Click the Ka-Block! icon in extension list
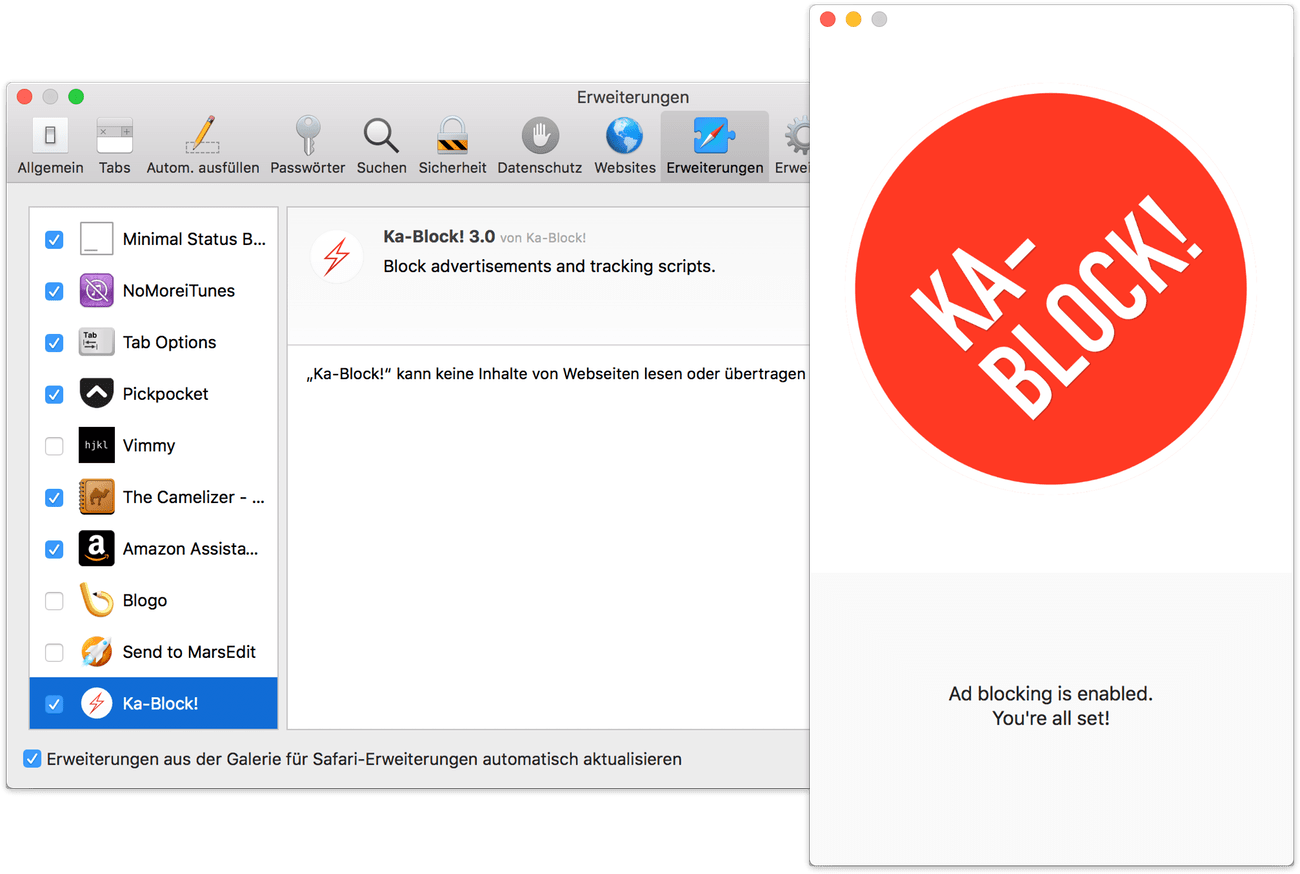1300x874 pixels. pos(97,703)
